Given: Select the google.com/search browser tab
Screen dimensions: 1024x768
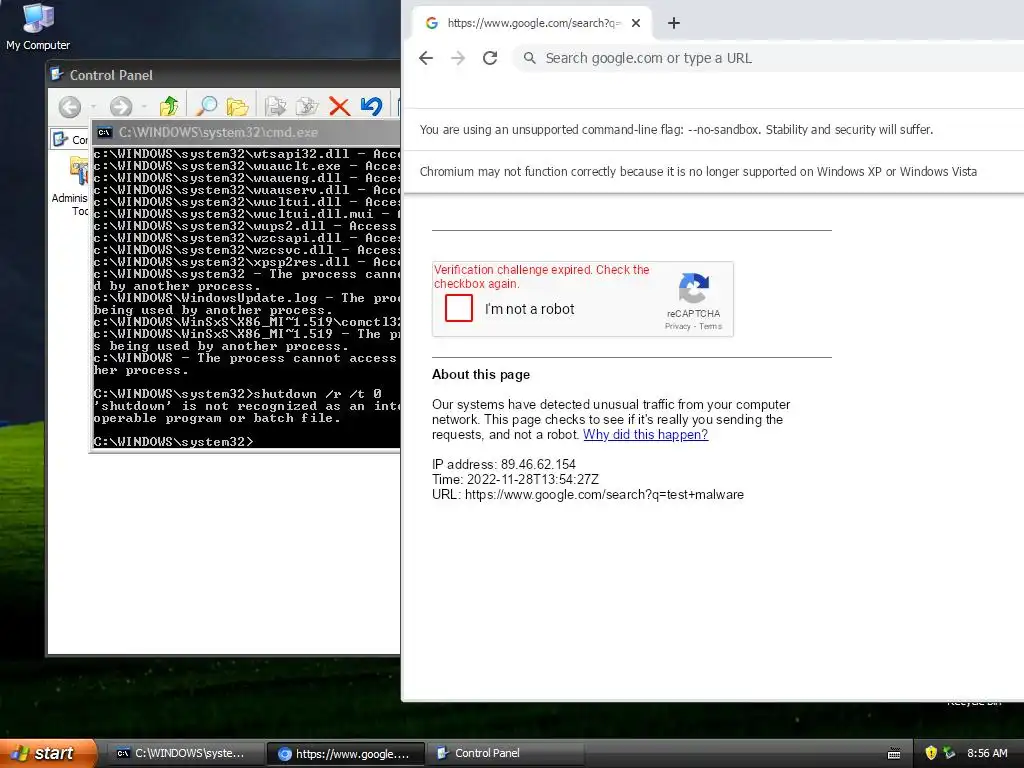Looking at the screenshot, I should coord(532,24).
